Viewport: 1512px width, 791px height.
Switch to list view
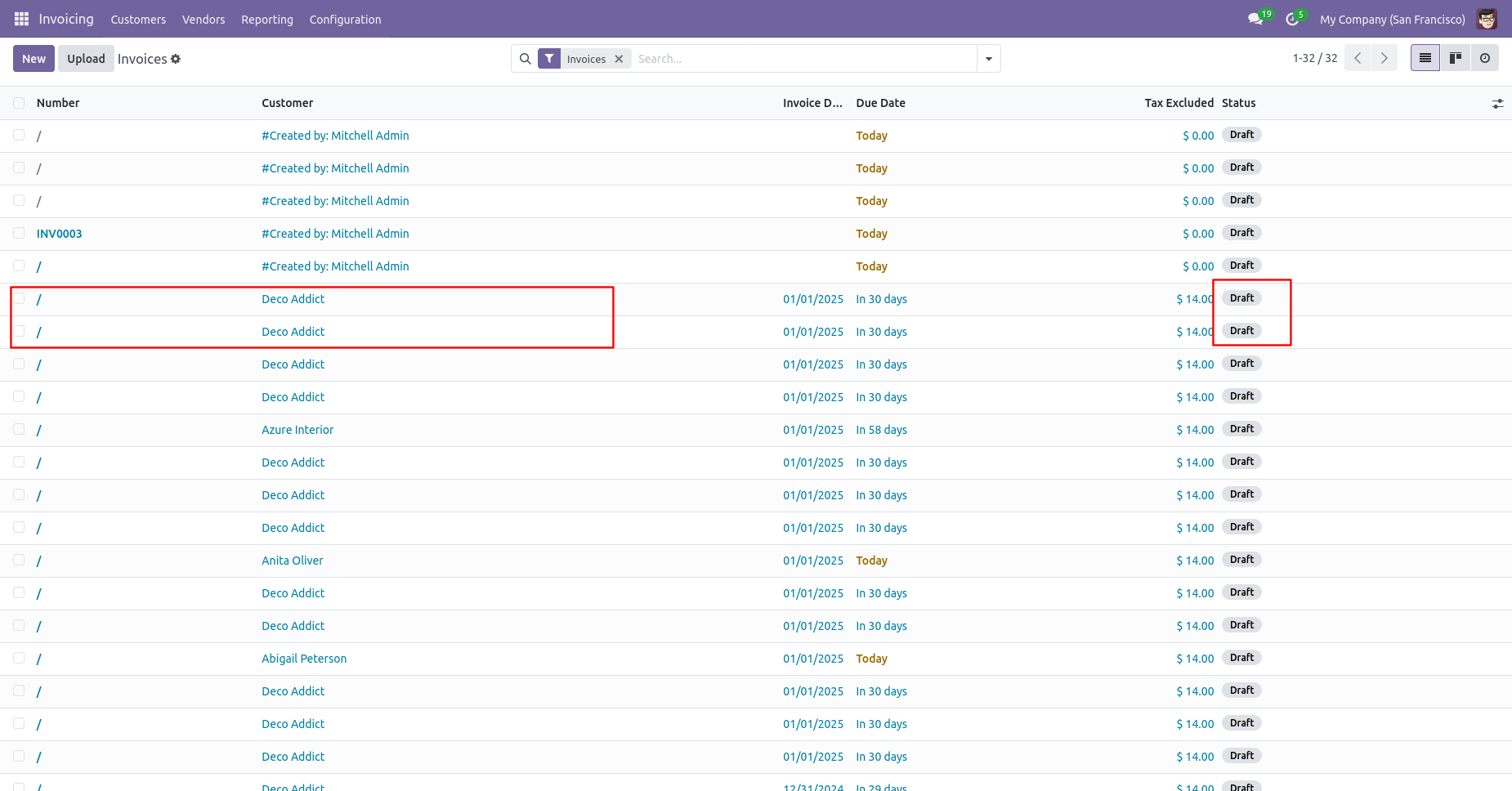click(x=1425, y=58)
